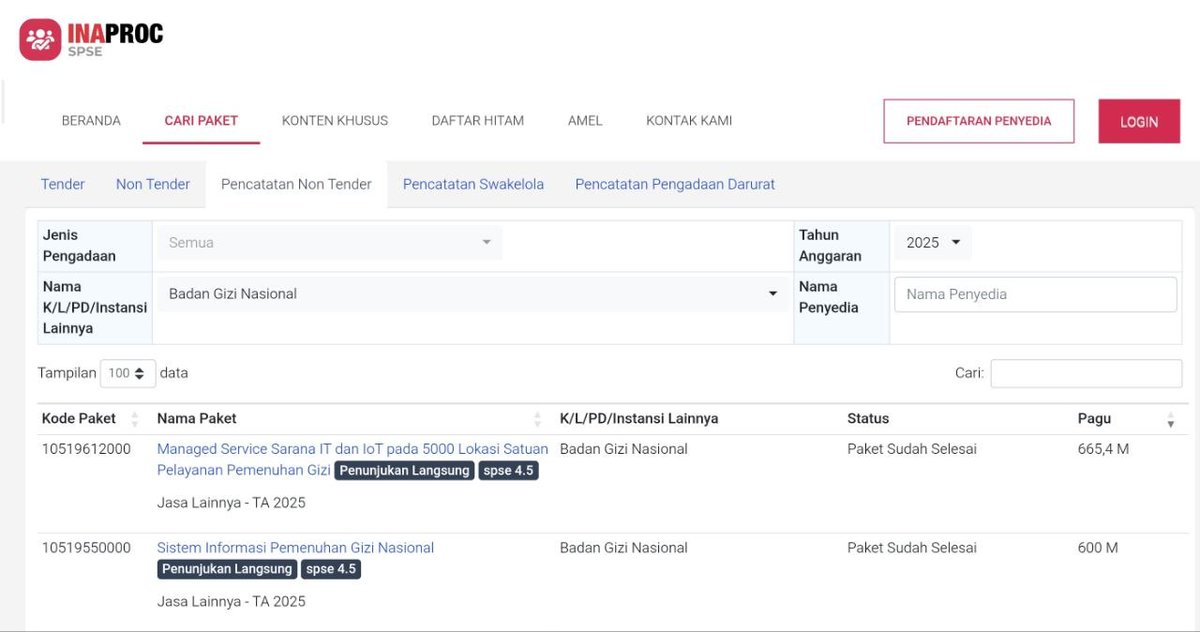
Task: Open the Pencatatan Swakelola tab
Action: (x=473, y=184)
